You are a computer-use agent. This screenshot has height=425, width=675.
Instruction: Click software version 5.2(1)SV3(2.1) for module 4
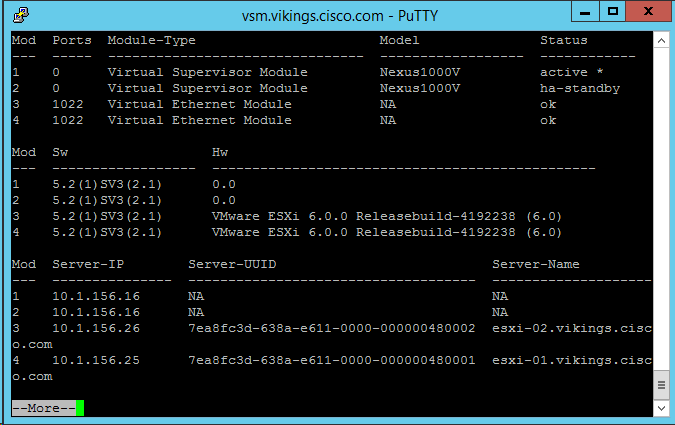click(x=107, y=232)
